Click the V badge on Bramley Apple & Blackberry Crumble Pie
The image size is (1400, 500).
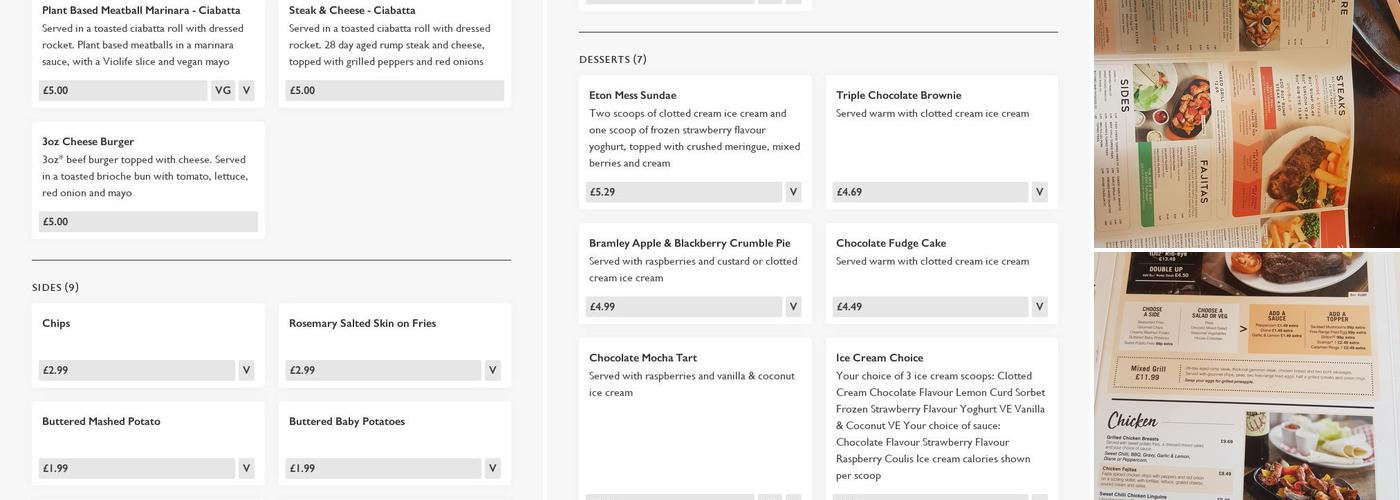coord(793,307)
